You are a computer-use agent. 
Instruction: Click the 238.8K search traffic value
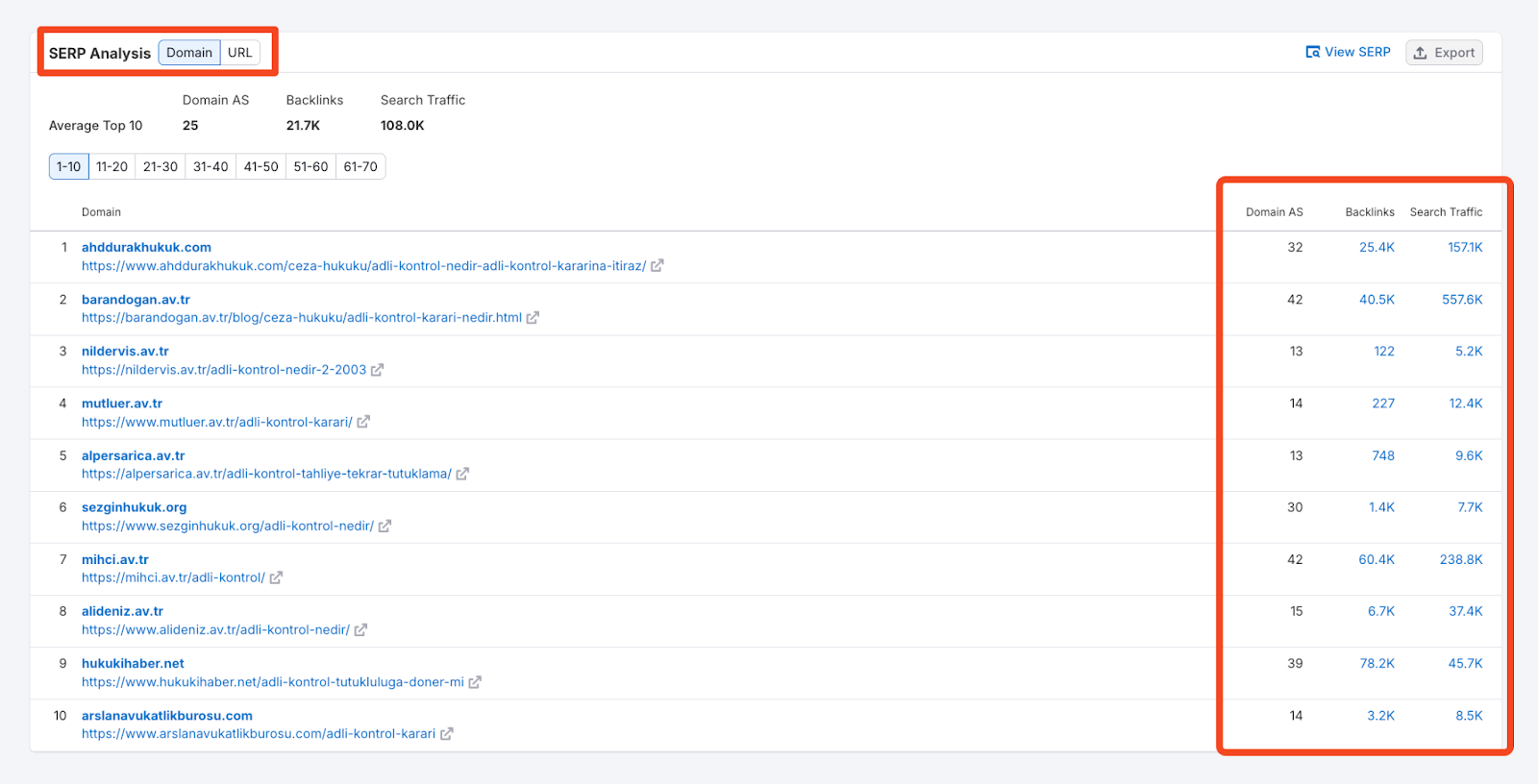1461,559
